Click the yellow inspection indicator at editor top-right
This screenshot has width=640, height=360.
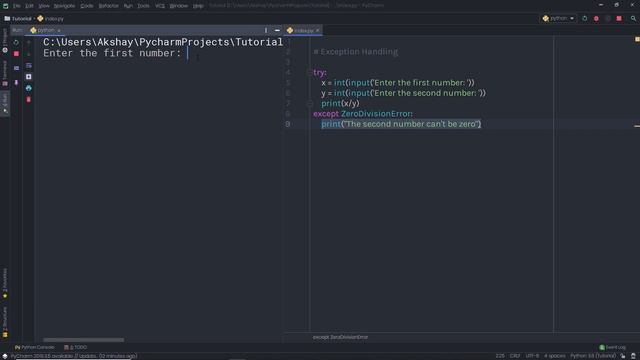(x=637, y=40)
